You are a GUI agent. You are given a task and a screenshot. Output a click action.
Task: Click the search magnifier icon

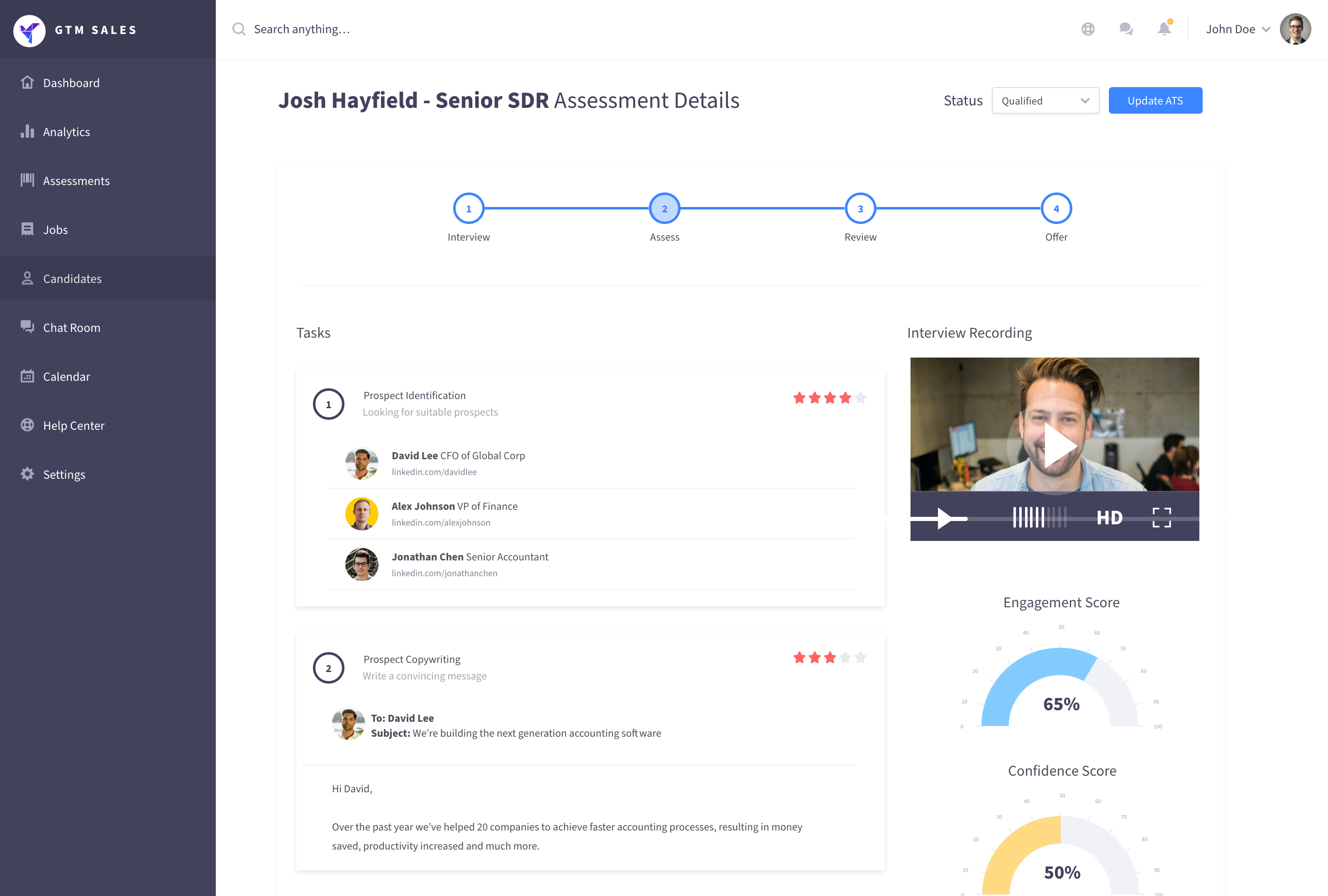tap(239, 29)
